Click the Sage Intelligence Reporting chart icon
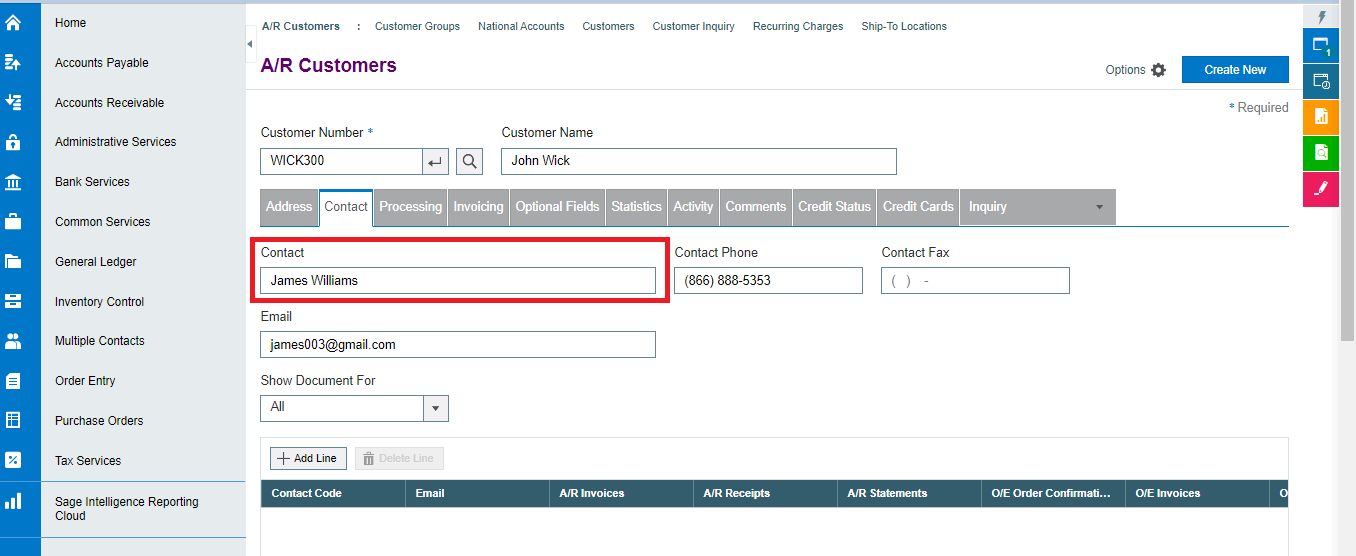Screen dimensions: 1356x556 (x=13, y=501)
